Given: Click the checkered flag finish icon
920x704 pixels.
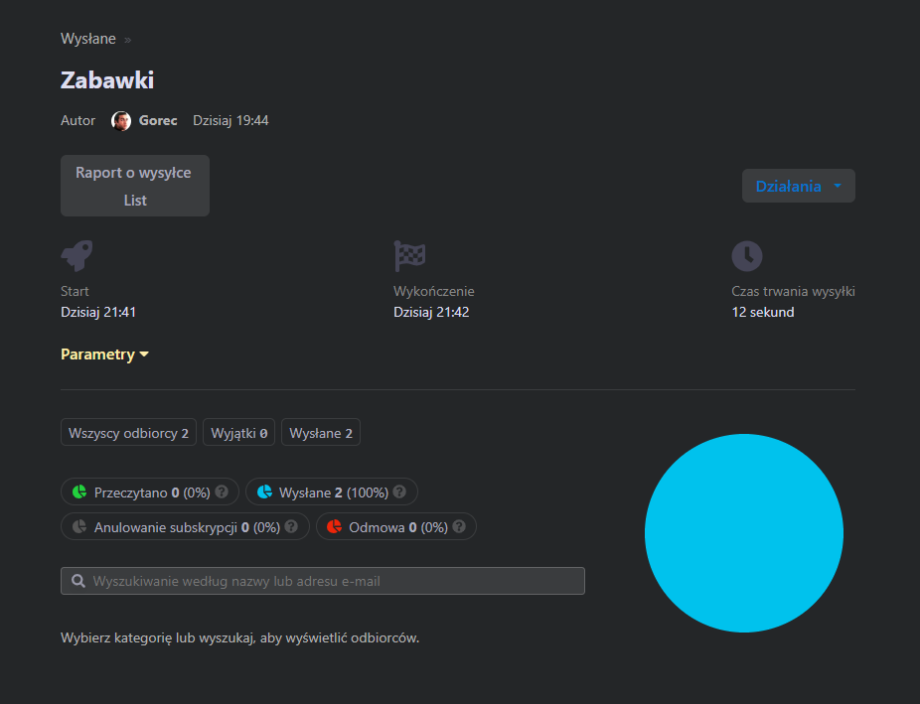Looking at the screenshot, I should 410,256.
